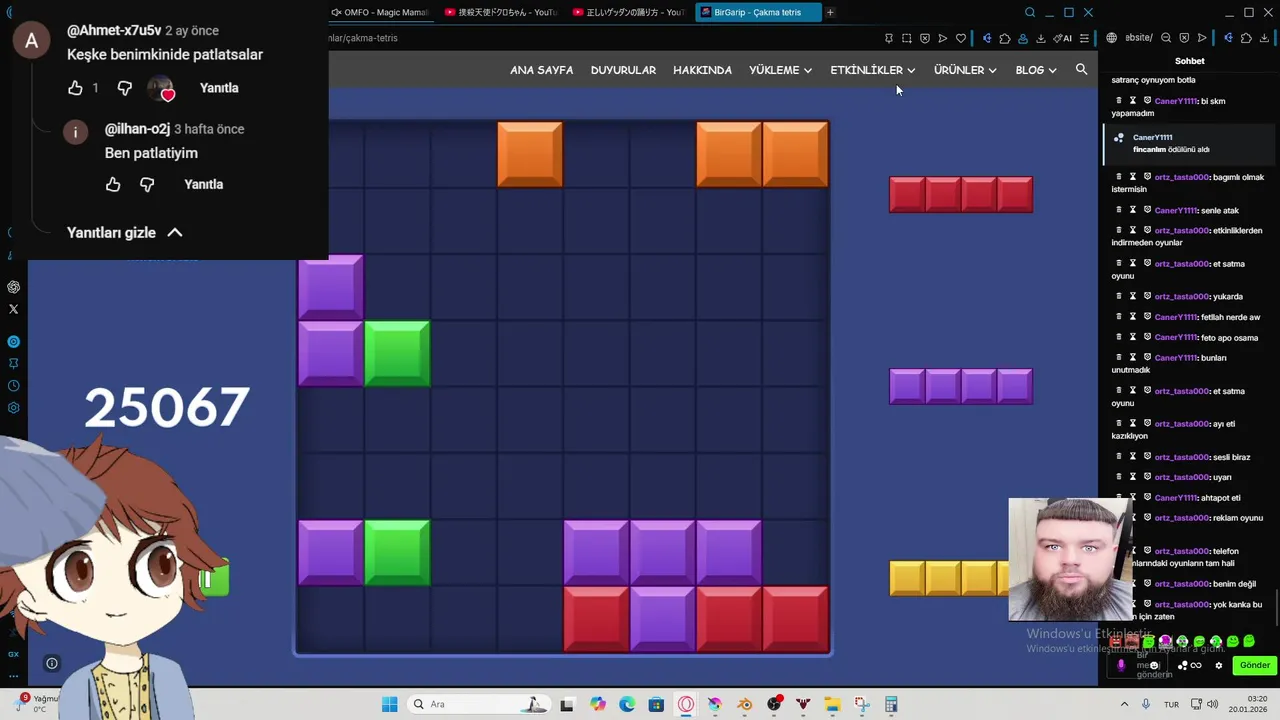
Task: Switch to OMFO - Magic Mamaliga tab
Action: coord(379,12)
